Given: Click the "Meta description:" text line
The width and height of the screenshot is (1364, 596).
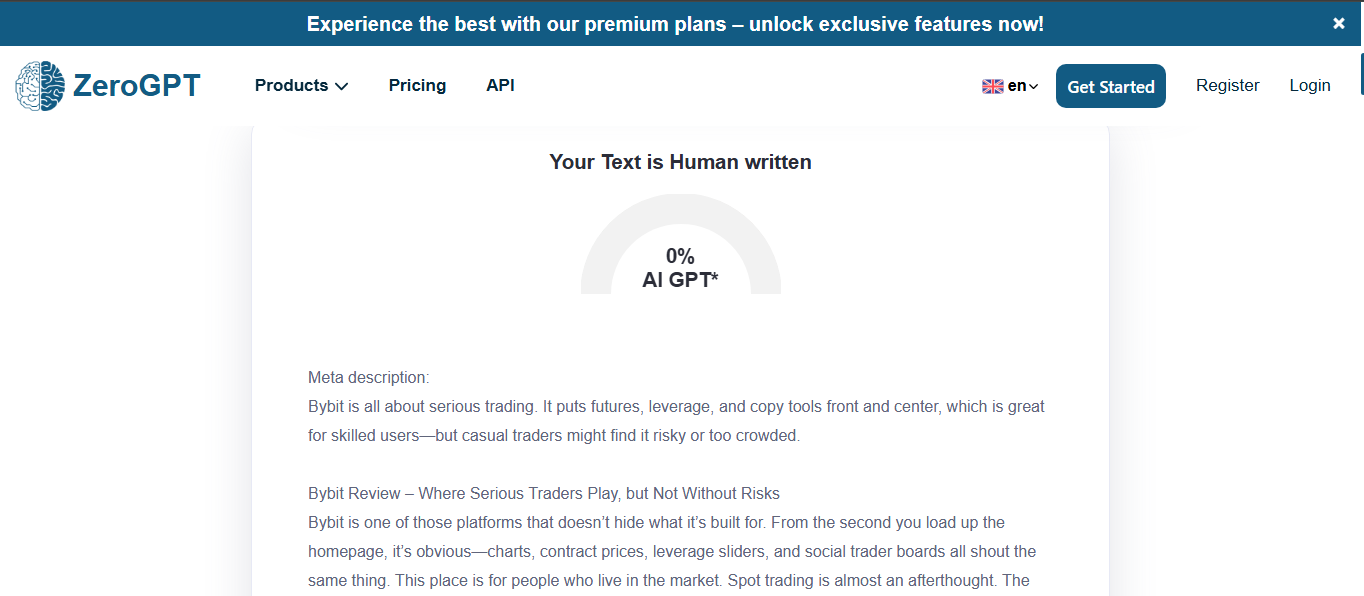Looking at the screenshot, I should (368, 378).
